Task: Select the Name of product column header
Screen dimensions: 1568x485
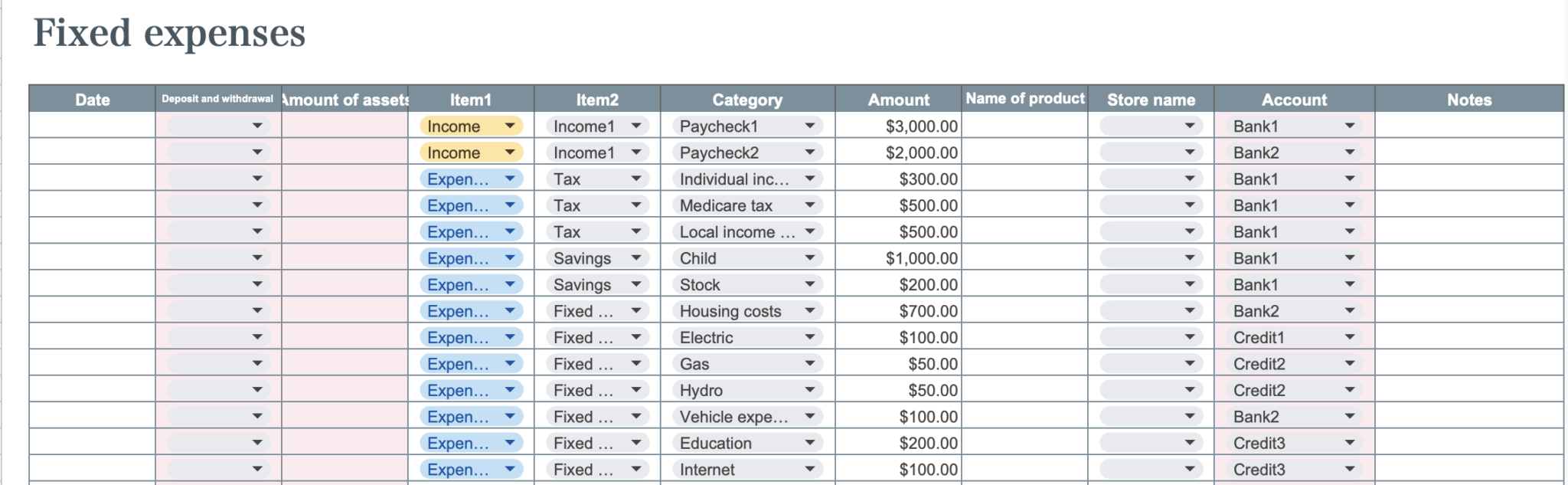Action: coord(1026,98)
